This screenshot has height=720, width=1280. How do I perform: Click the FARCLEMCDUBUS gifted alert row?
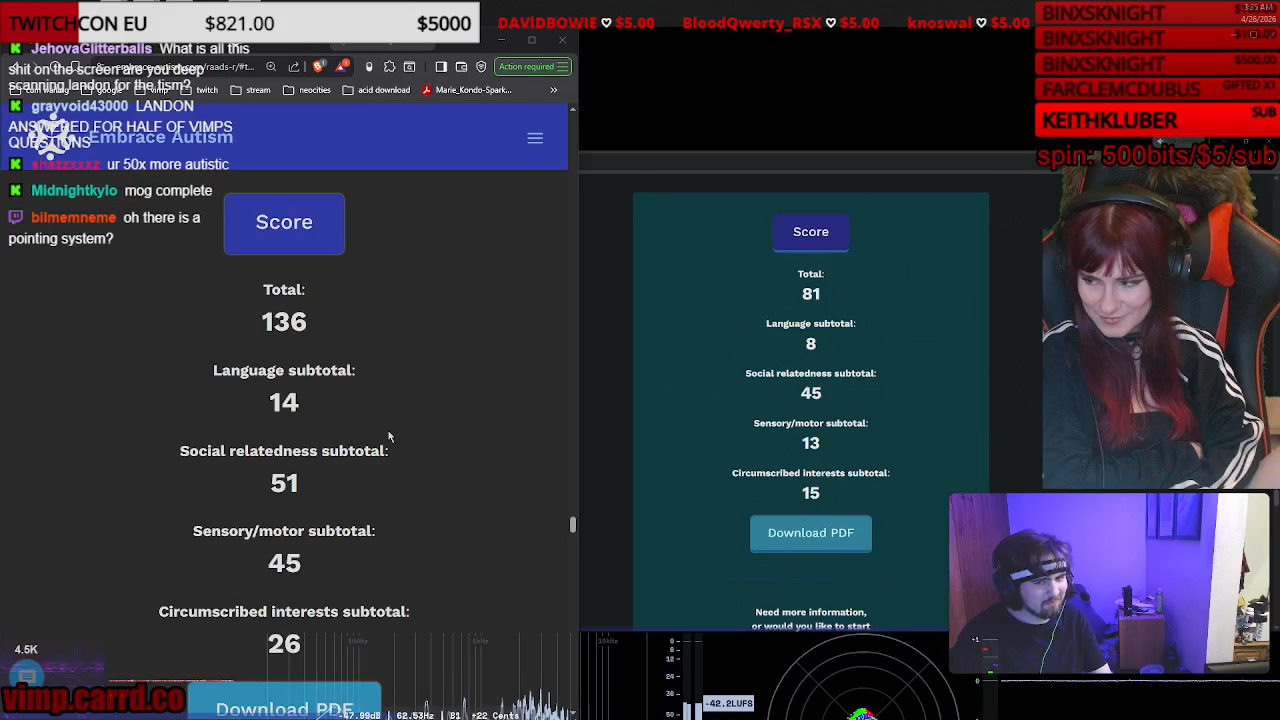[x=1157, y=90]
